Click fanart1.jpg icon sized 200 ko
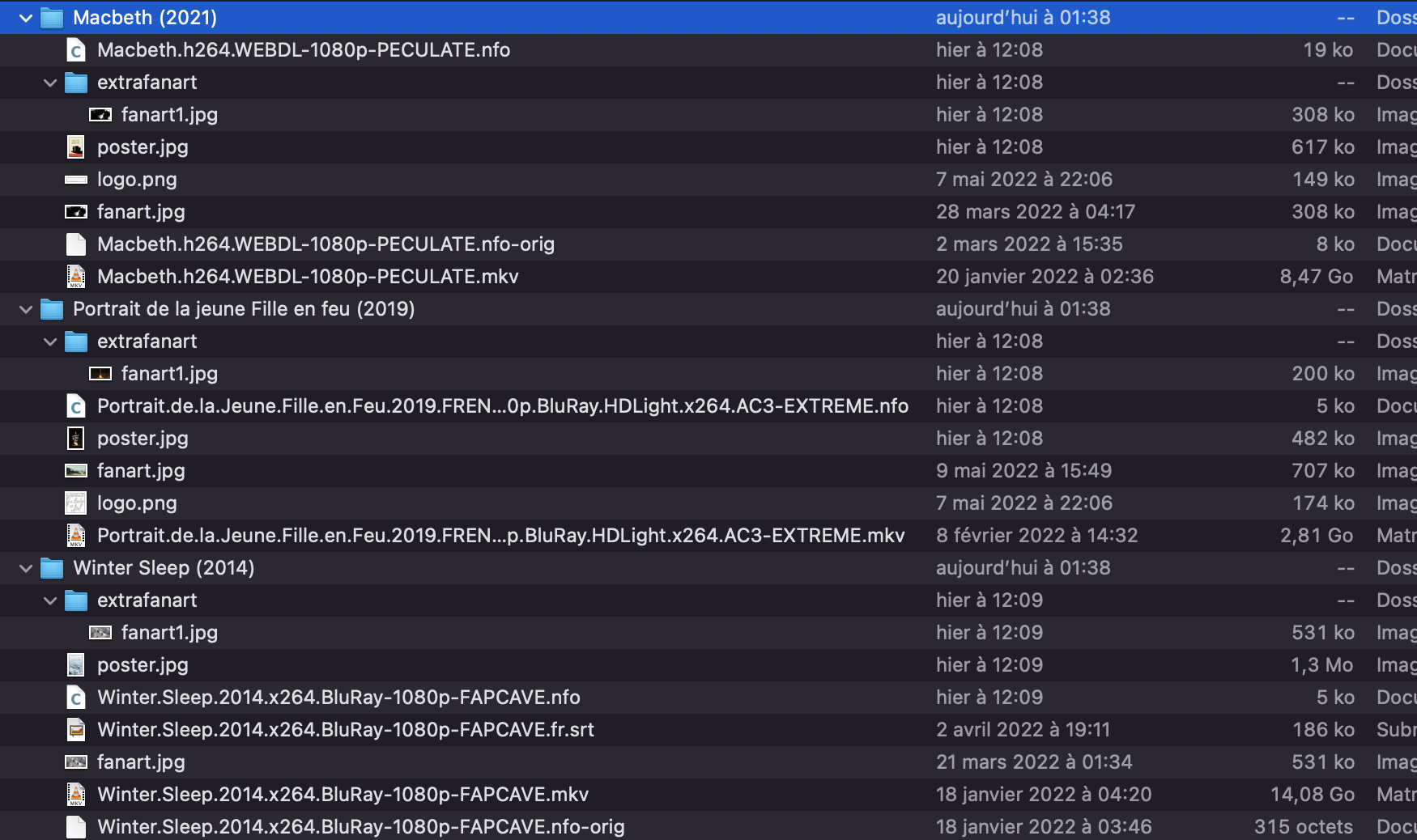 (100, 374)
